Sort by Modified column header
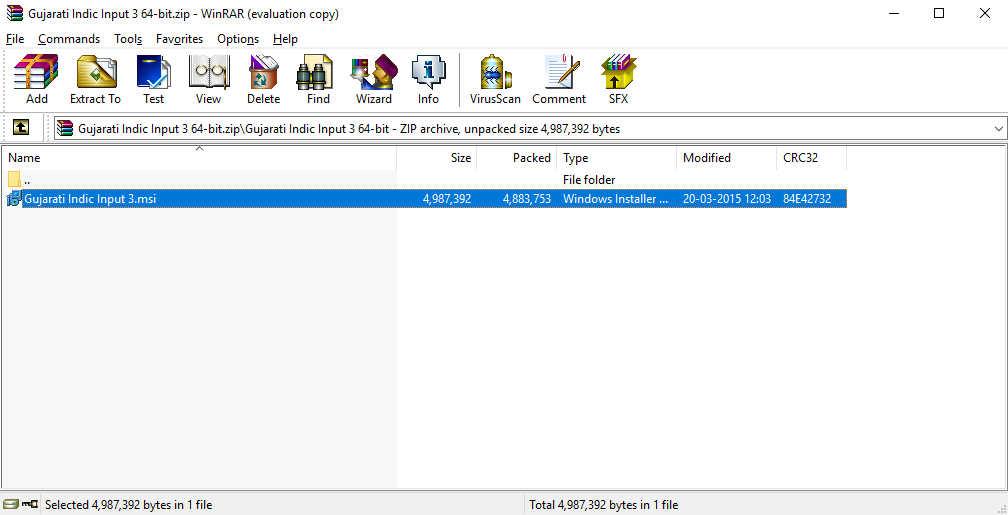This screenshot has height=515, width=1008. (x=726, y=158)
